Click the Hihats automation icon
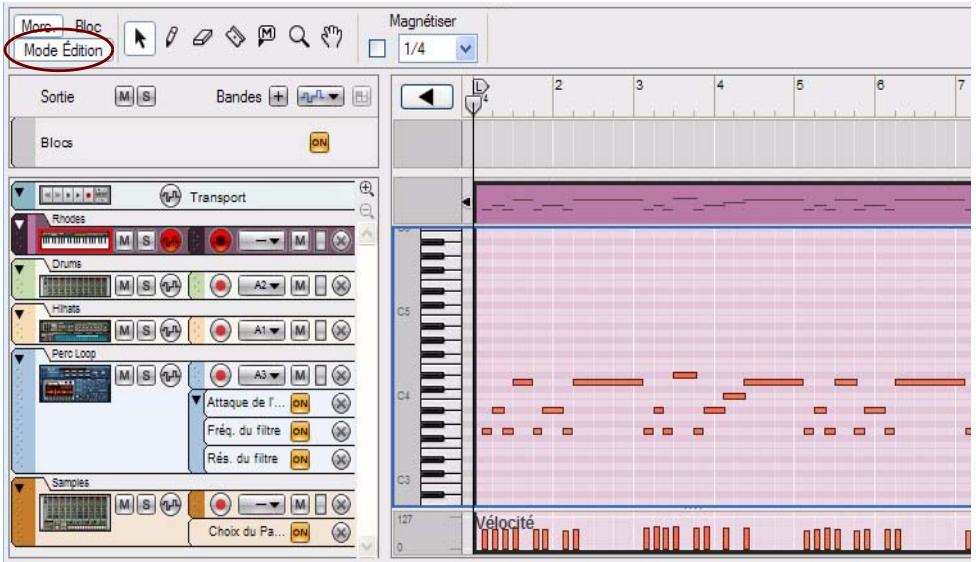The height and width of the screenshot is (562, 976). [171, 330]
